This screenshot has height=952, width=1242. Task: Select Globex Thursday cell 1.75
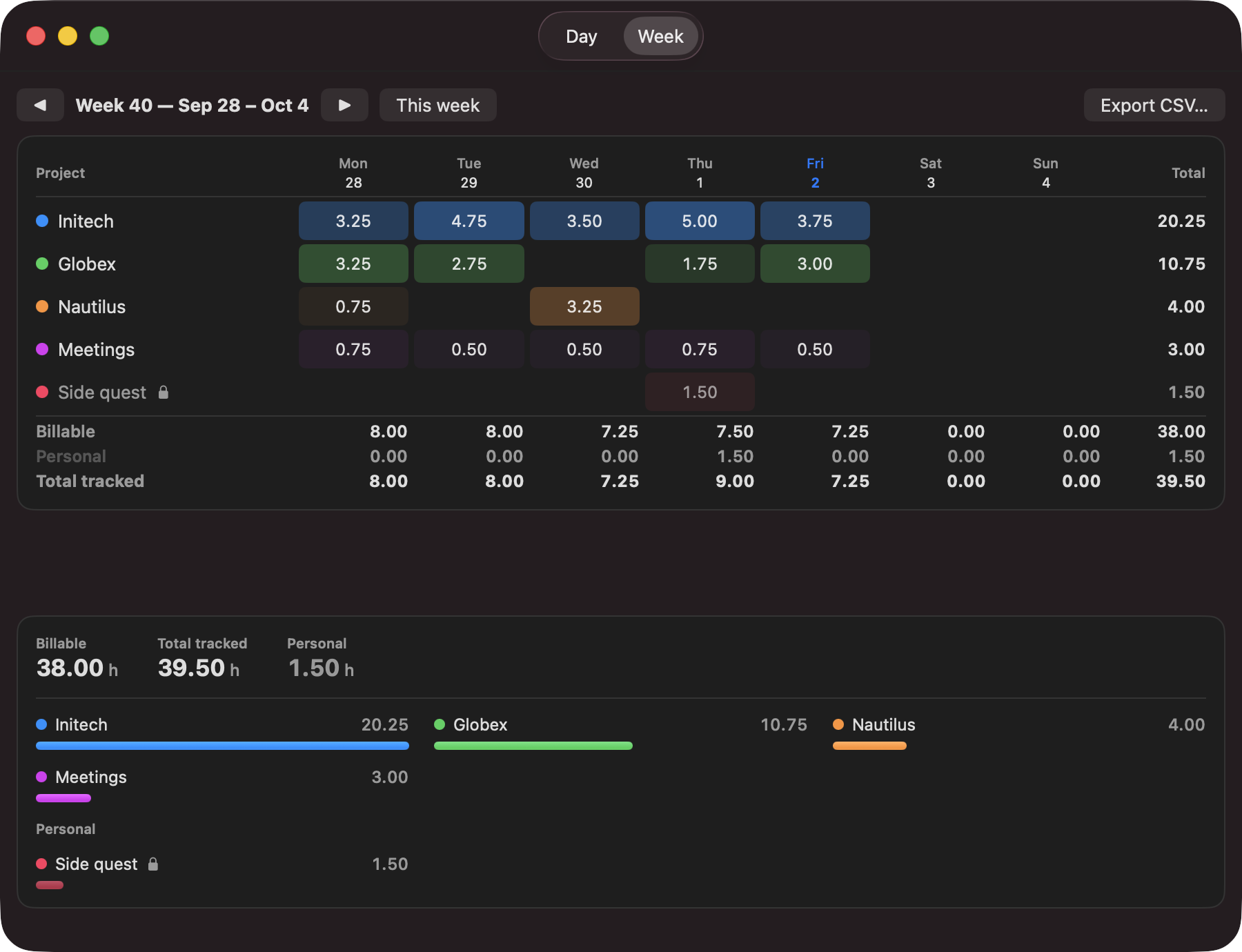tap(700, 264)
